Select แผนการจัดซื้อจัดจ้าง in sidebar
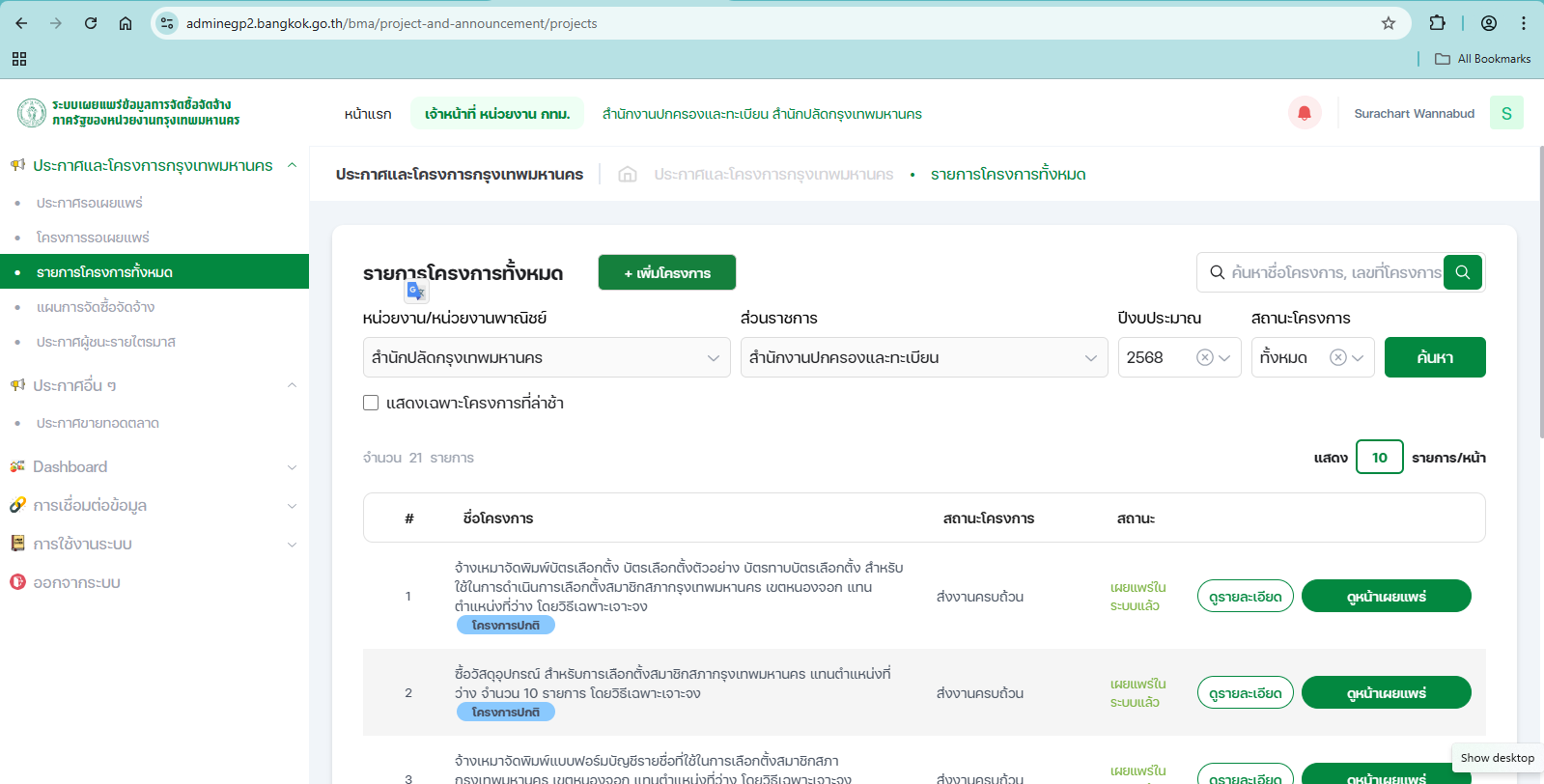This screenshot has width=1544, height=784. click(96, 307)
